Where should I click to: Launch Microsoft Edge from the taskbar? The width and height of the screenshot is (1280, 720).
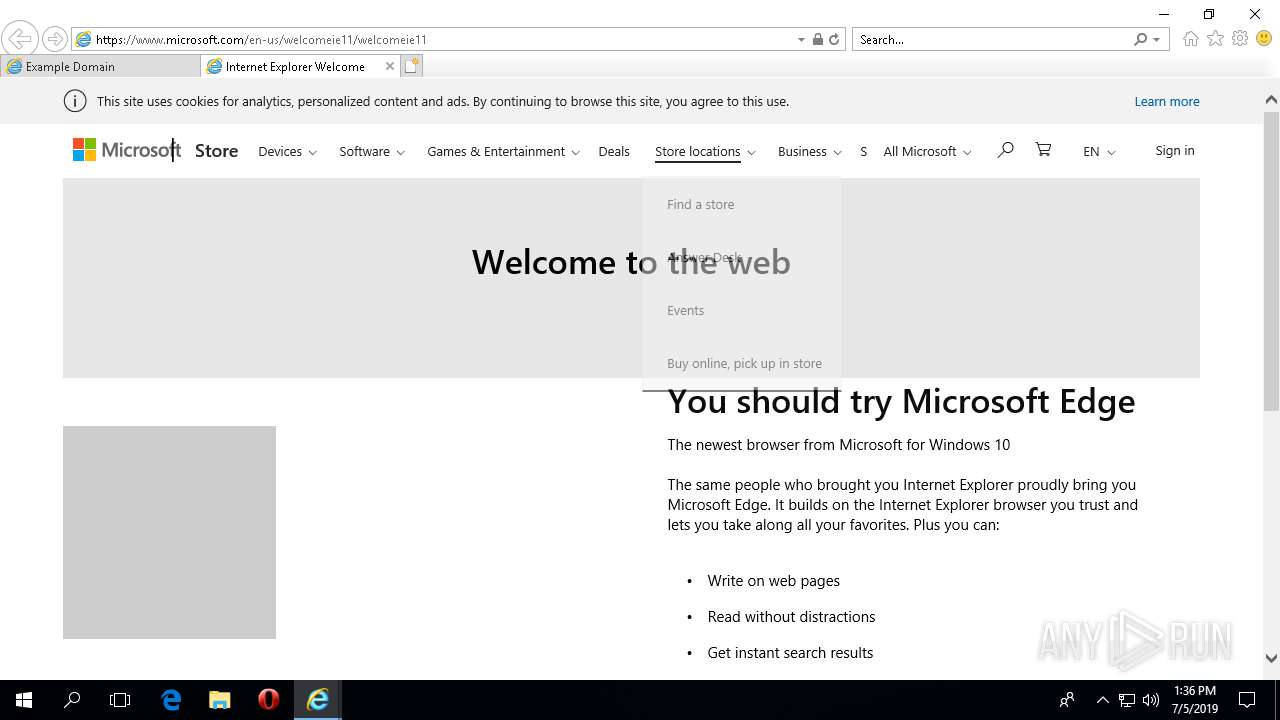pos(171,700)
